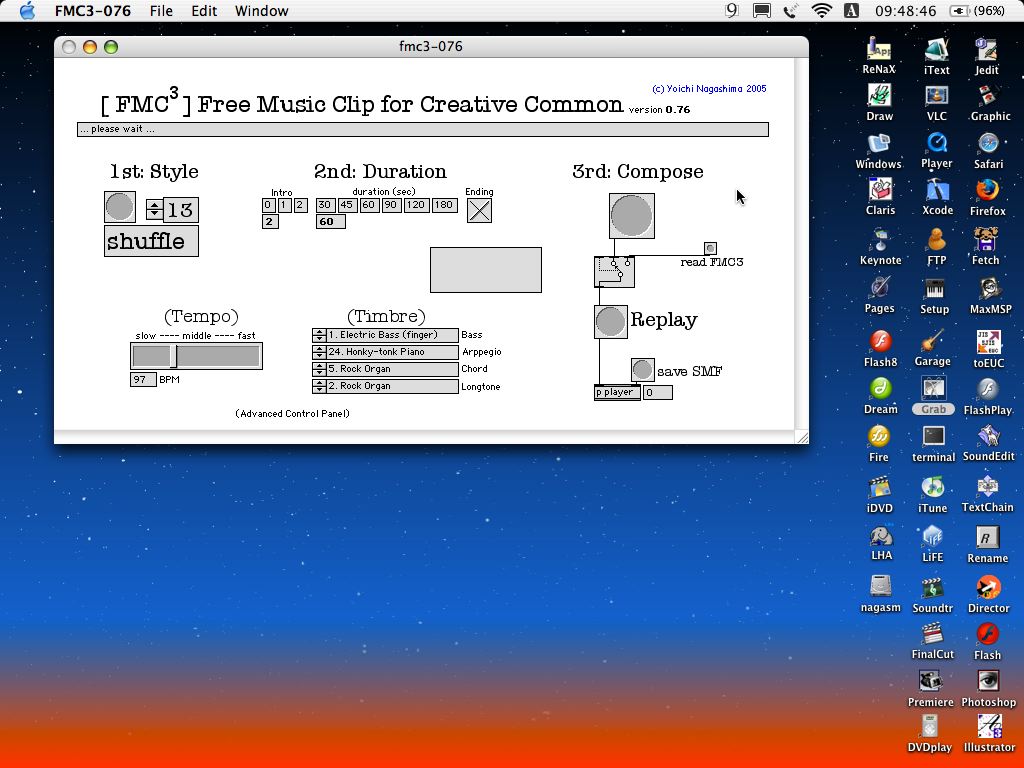Click the p player object box
The width and height of the screenshot is (1024, 768).
pos(617,392)
